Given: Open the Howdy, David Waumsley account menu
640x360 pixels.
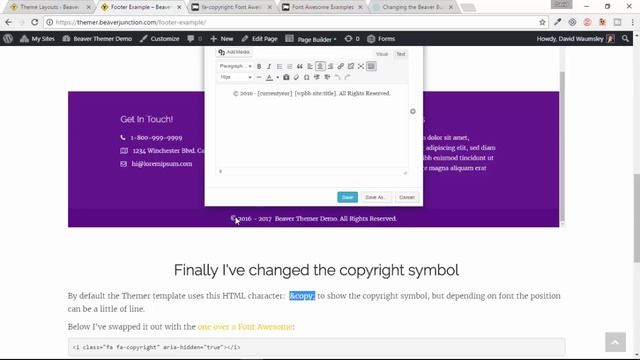Looking at the screenshot, I should click(x=576, y=39).
